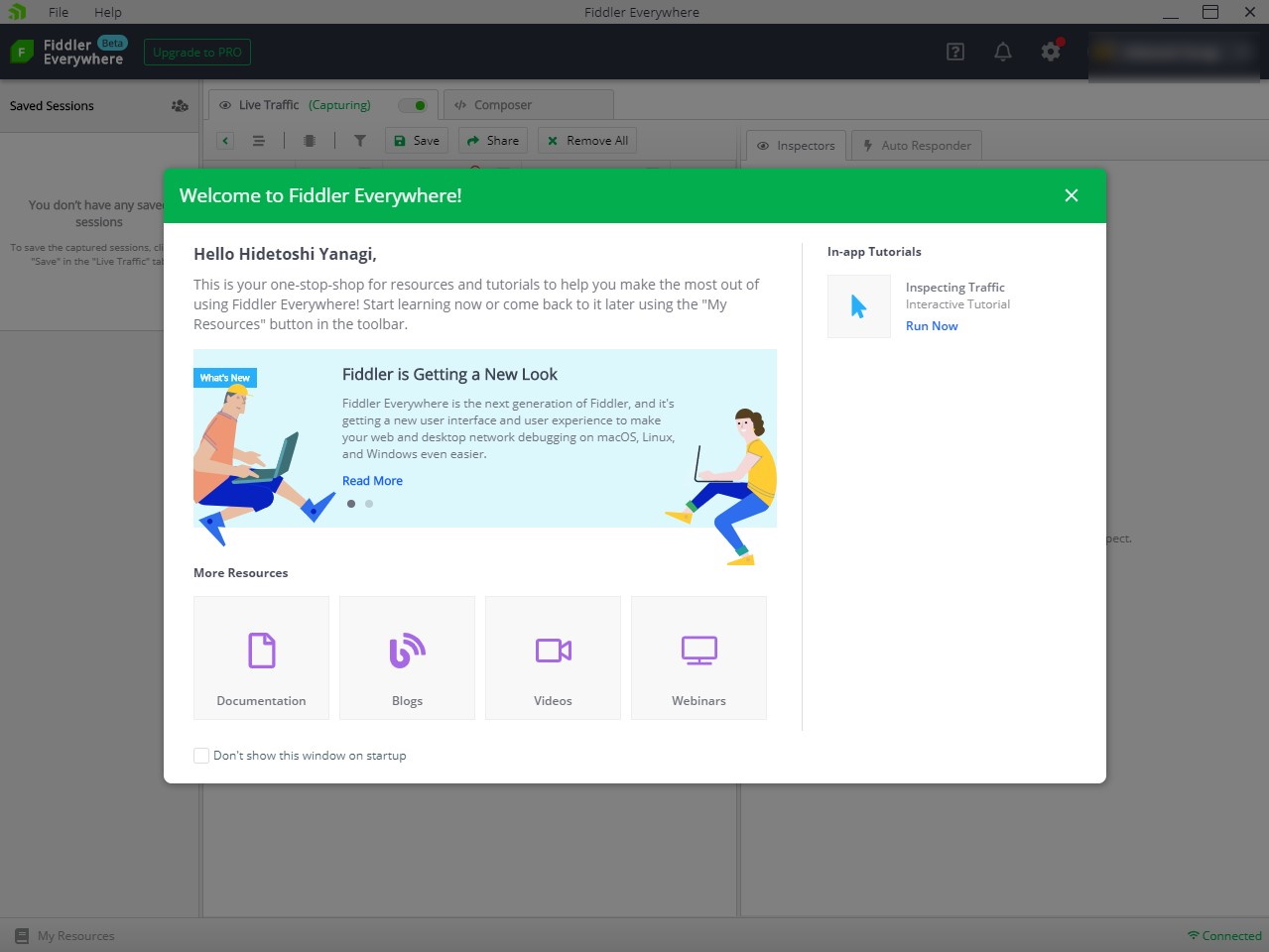Open the Blogs resource card
The width and height of the screenshot is (1269, 952).
407,657
